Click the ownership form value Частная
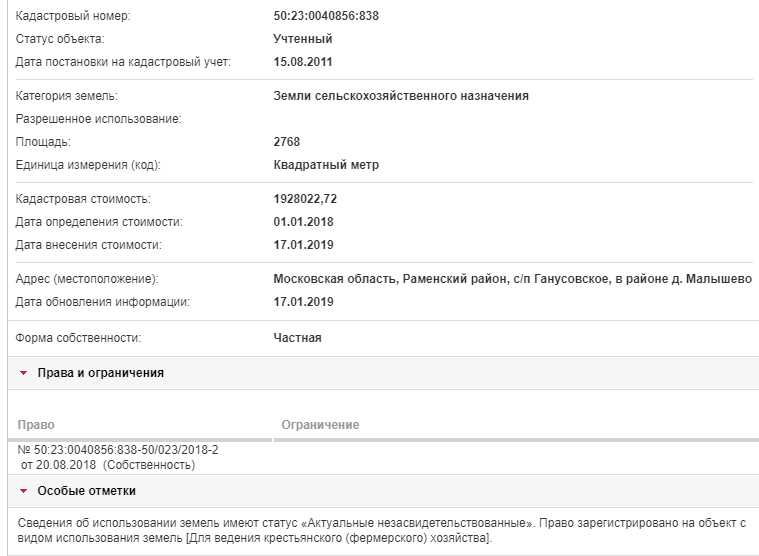This screenshot has width=759, height=556. [x=297, y=338]
